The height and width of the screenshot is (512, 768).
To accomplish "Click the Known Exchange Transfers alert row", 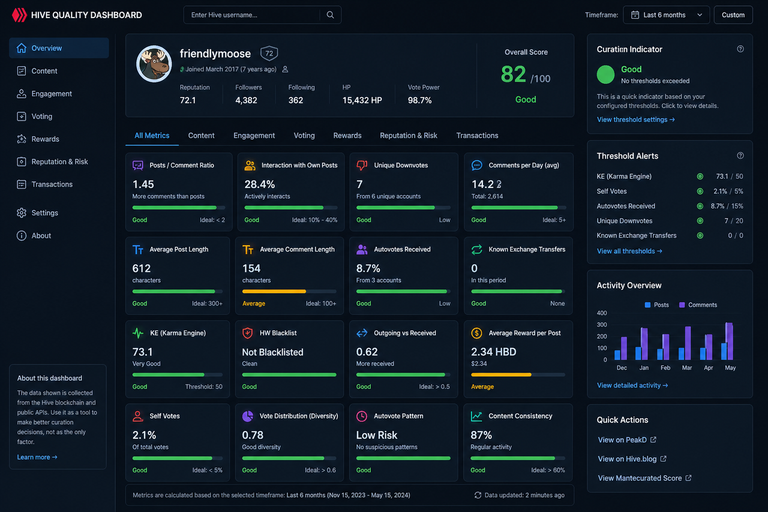I will pyautogui.click(x=670, y=236).
